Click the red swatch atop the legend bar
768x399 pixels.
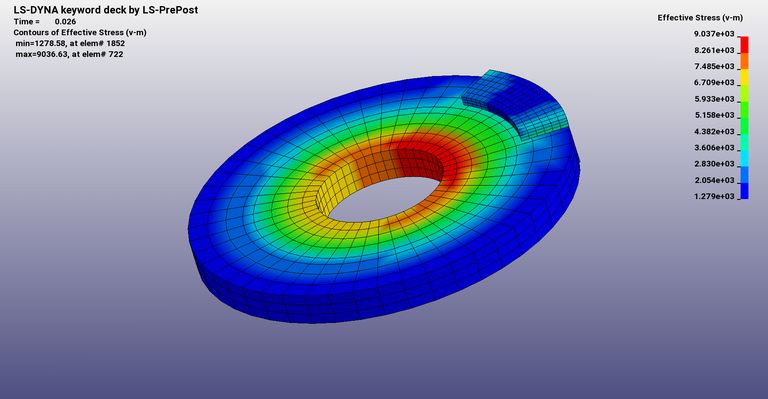point(744,45)
